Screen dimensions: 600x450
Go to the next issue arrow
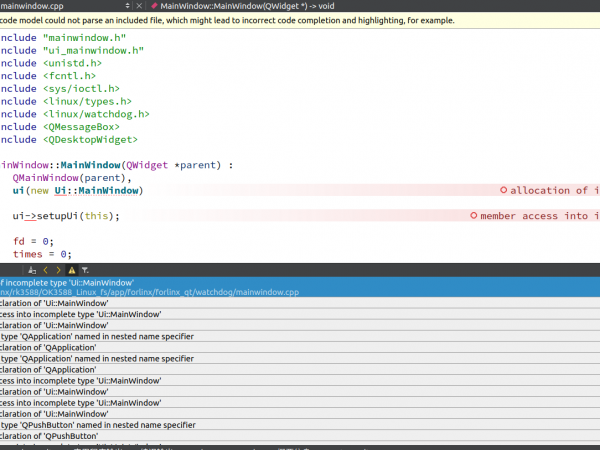58,270
